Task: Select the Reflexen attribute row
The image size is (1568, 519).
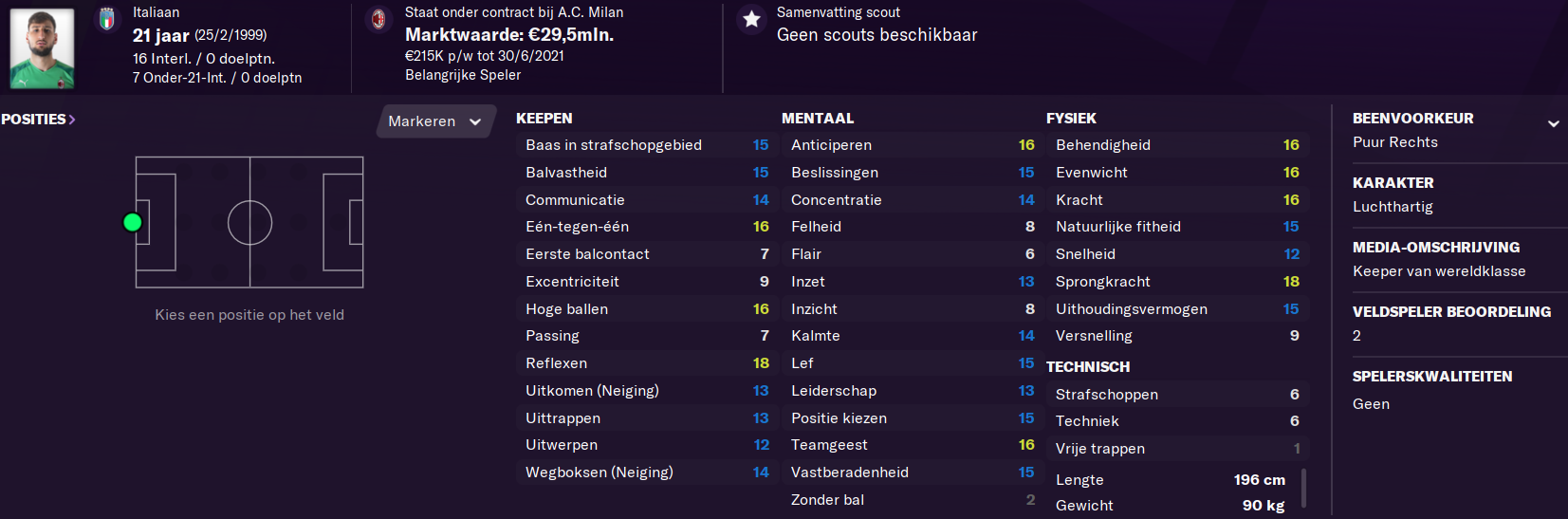Action: [x=646, y=363]
